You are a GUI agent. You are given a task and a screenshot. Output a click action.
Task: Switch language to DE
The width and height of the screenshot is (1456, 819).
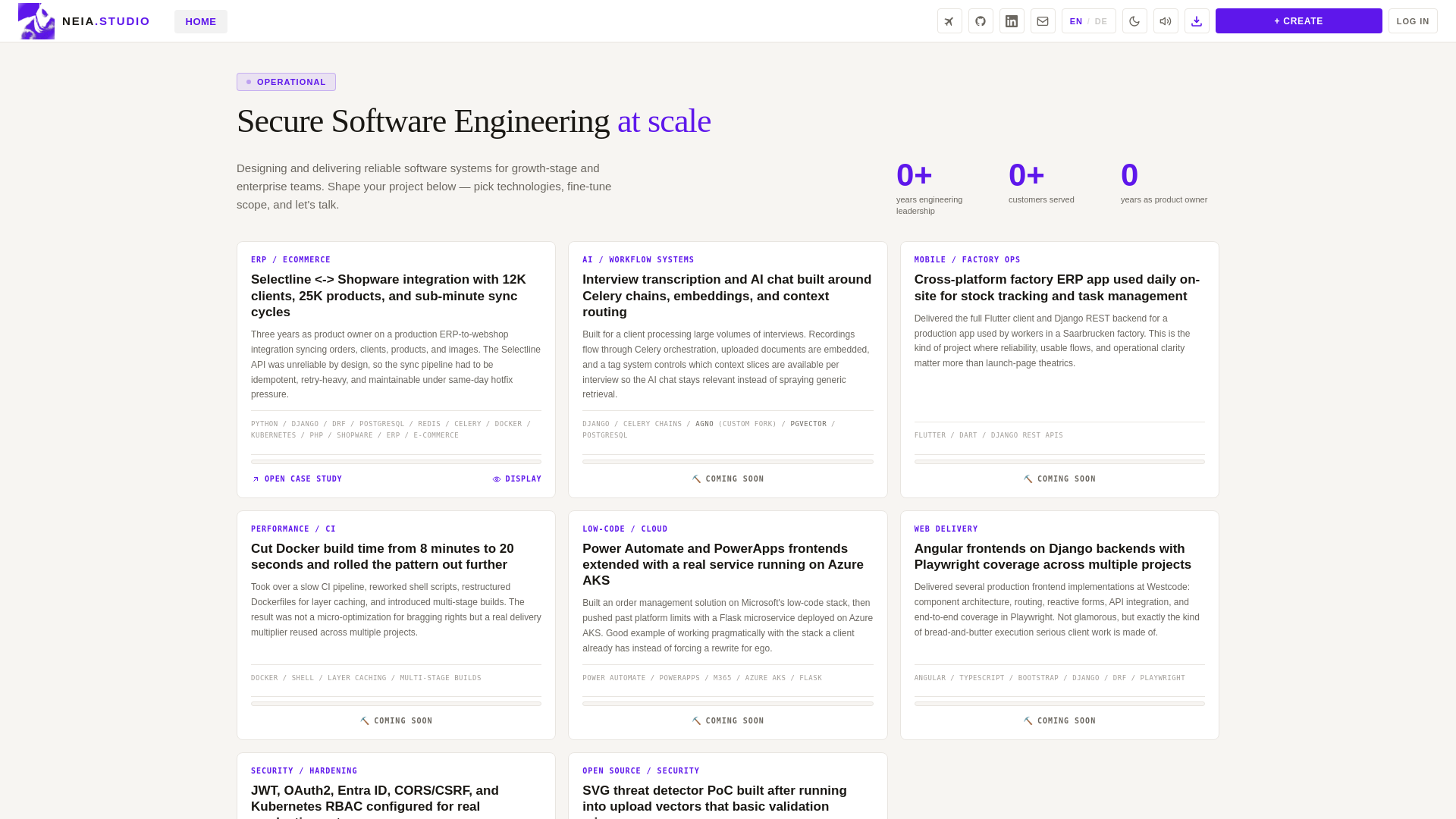point(1101,21)
